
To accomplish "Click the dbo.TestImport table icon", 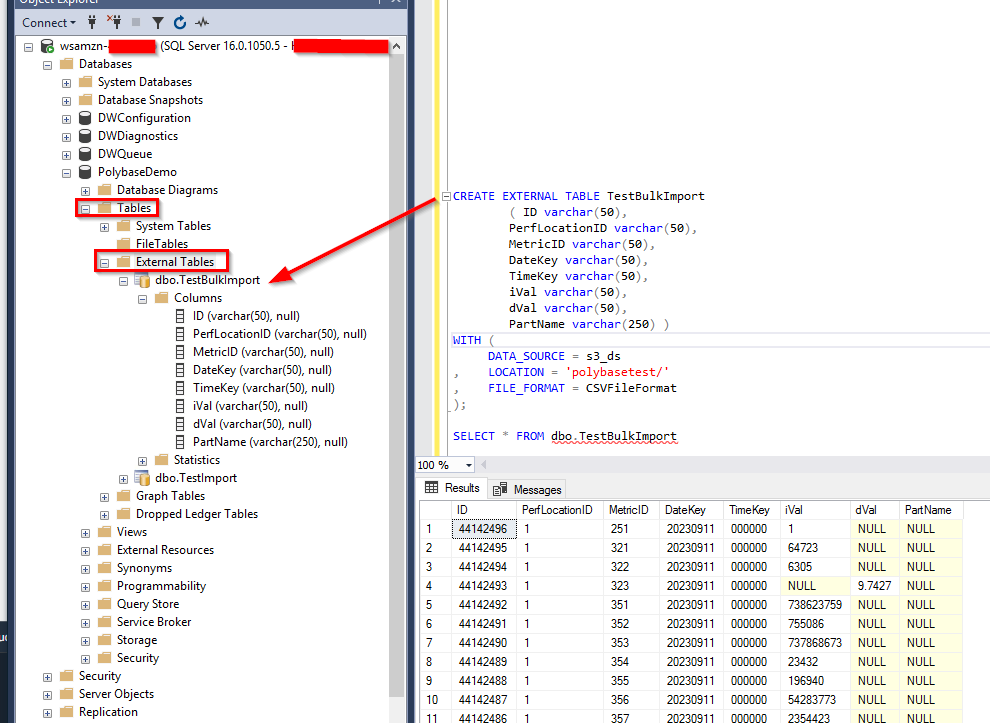I will coord(143,478).
